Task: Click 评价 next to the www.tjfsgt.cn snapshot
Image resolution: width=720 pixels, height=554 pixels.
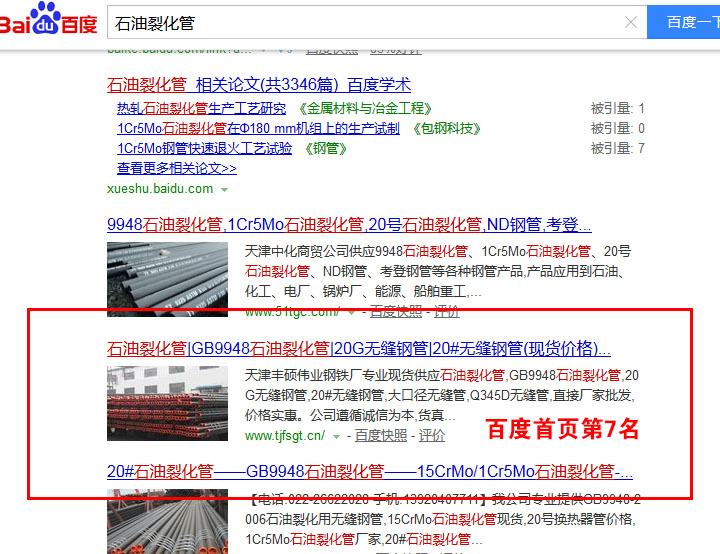Action: coord(431,436)
